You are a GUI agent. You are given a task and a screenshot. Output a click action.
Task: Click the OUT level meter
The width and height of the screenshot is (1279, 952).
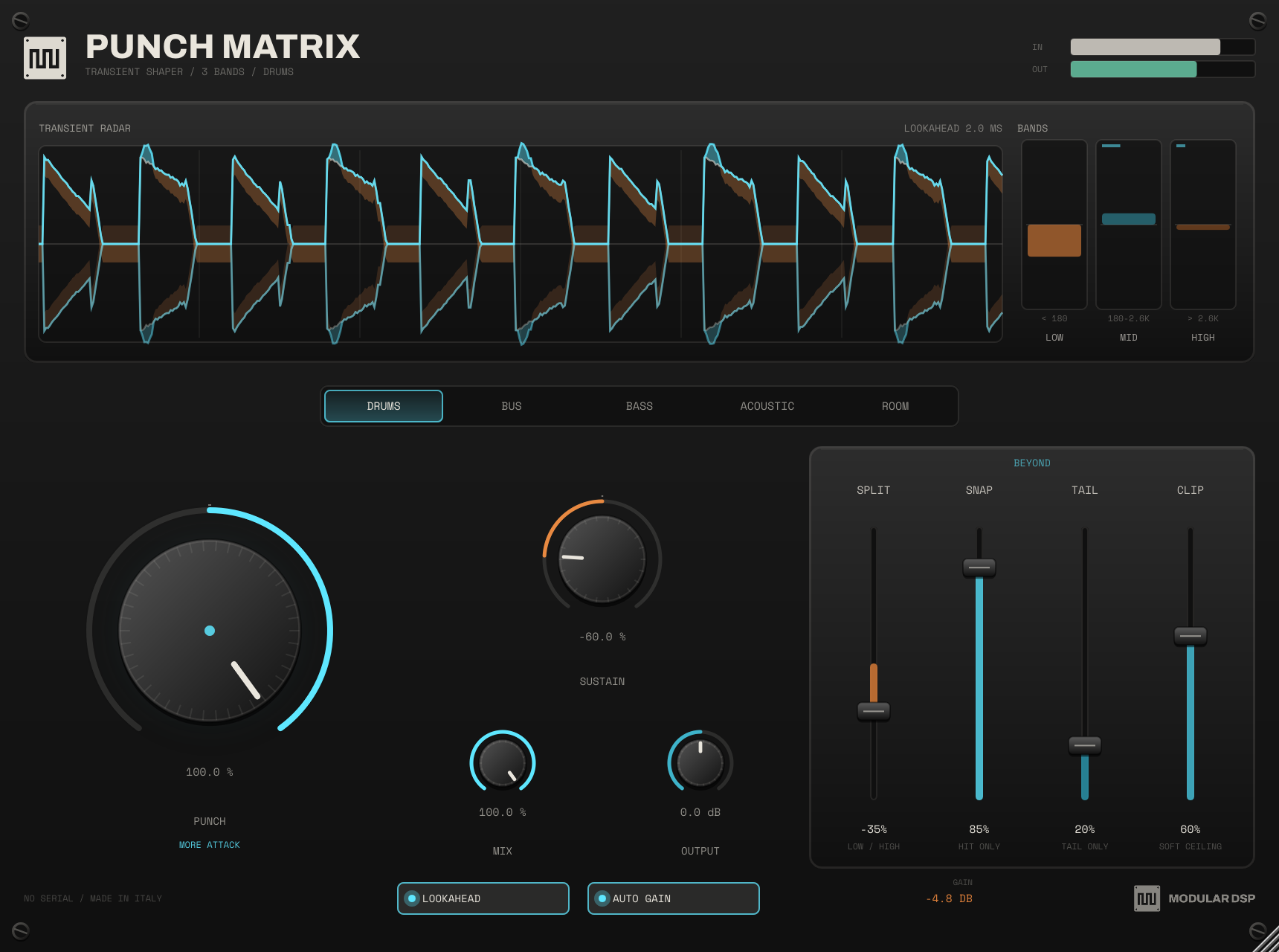click(1163, 69)
